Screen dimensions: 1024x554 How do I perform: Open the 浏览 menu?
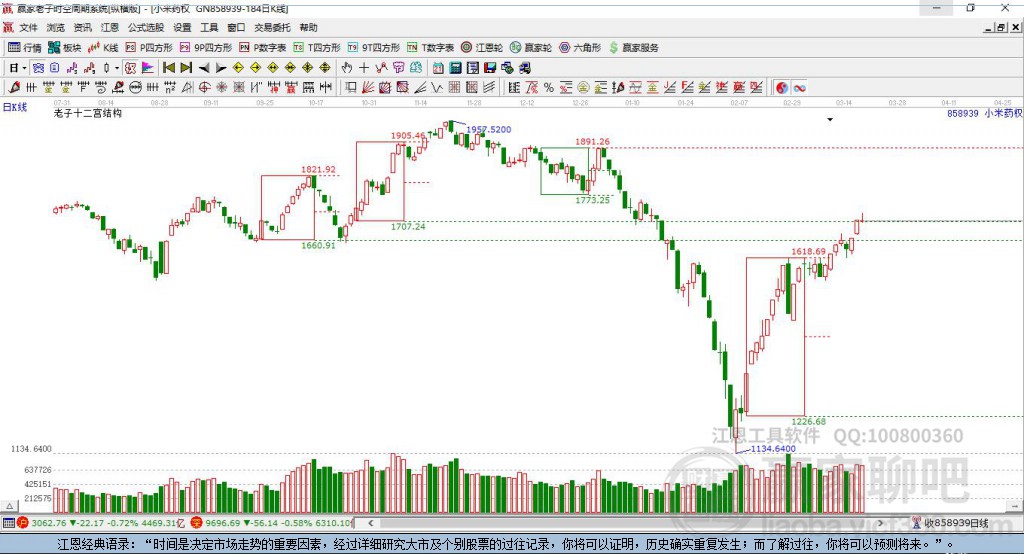point(56,27)
